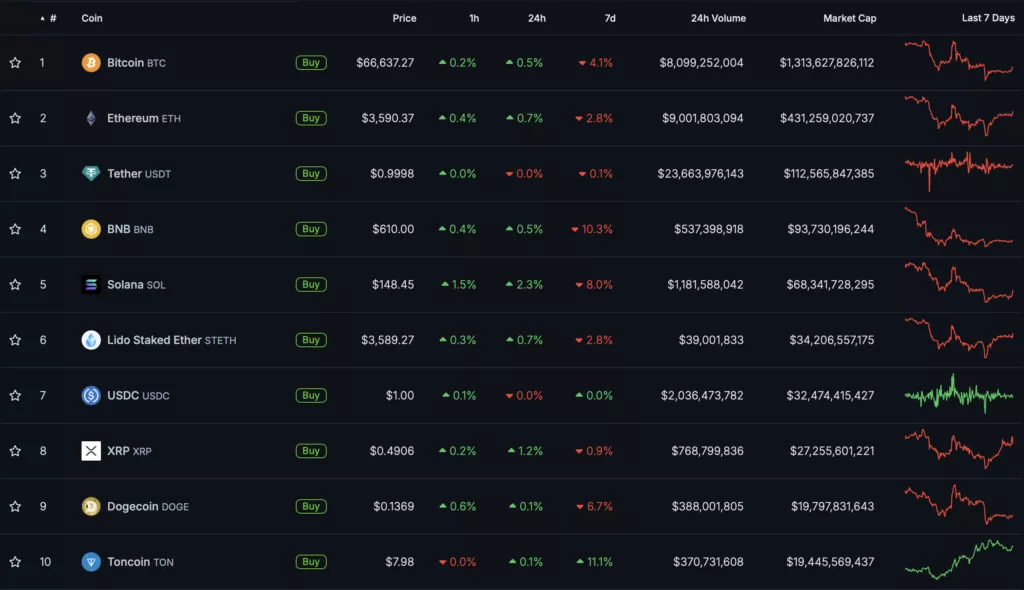Image resolution: width=1024 pixels, height=590 pixels.
Task: Open Solana's 7-day sparkline chart
Action: click(x=959, y=283)
